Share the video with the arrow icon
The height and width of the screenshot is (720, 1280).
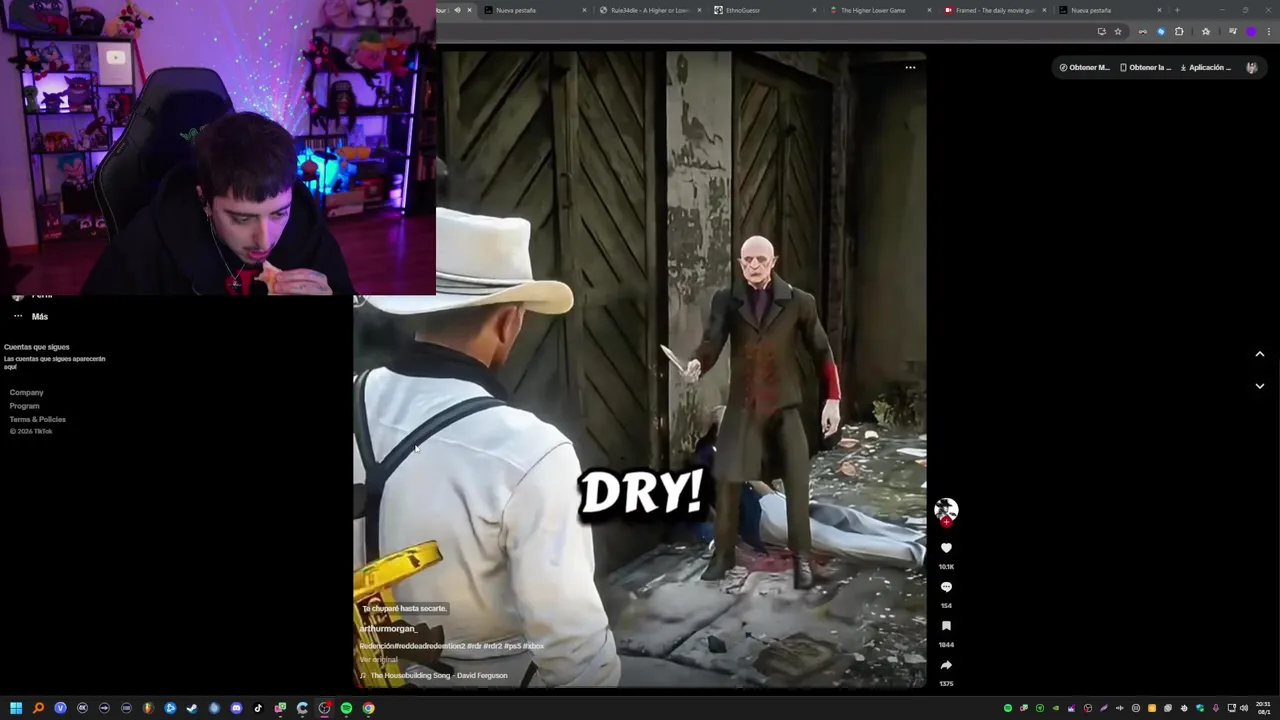(946, 665)
